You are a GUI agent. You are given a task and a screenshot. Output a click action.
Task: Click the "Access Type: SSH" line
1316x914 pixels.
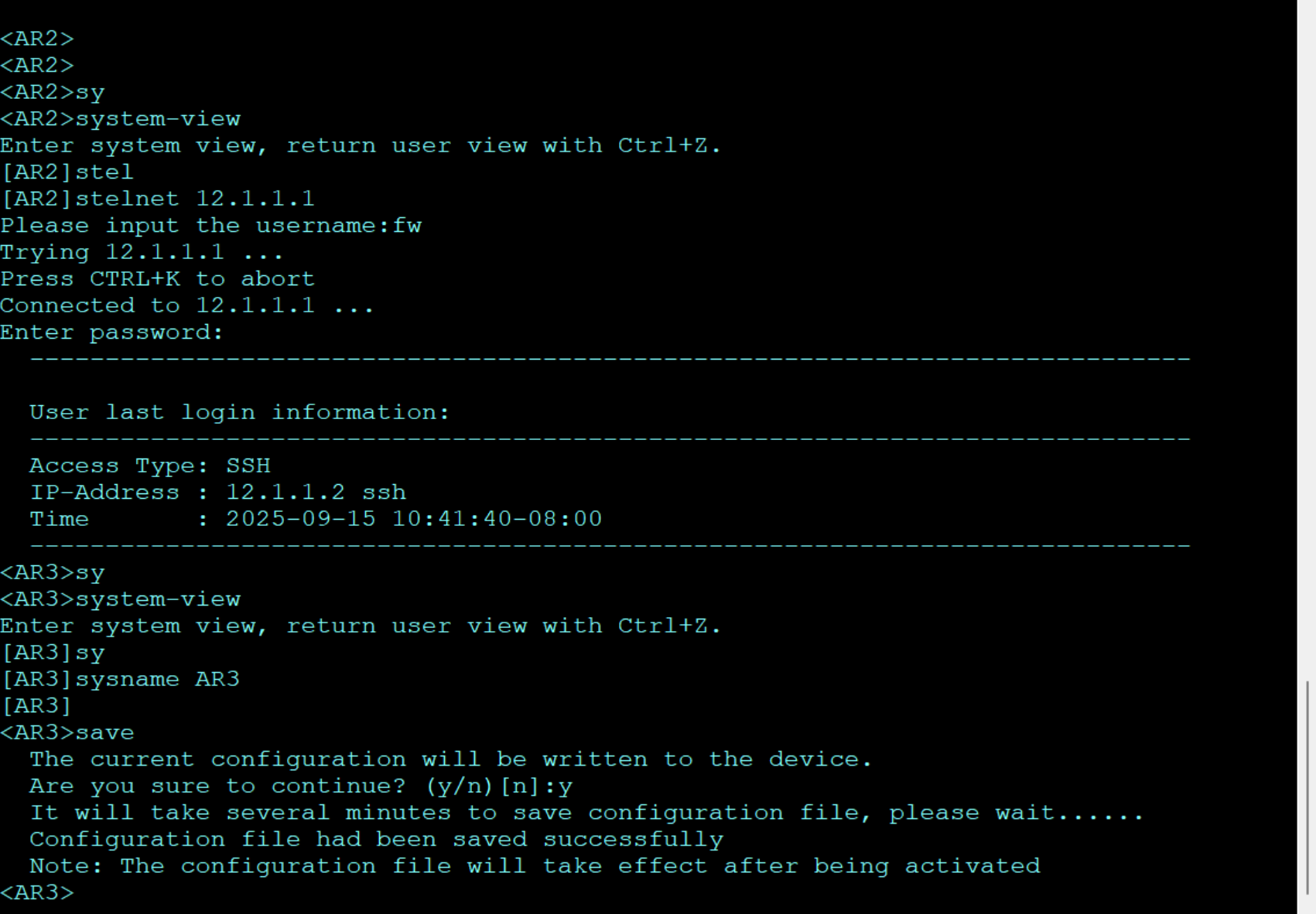150,466
